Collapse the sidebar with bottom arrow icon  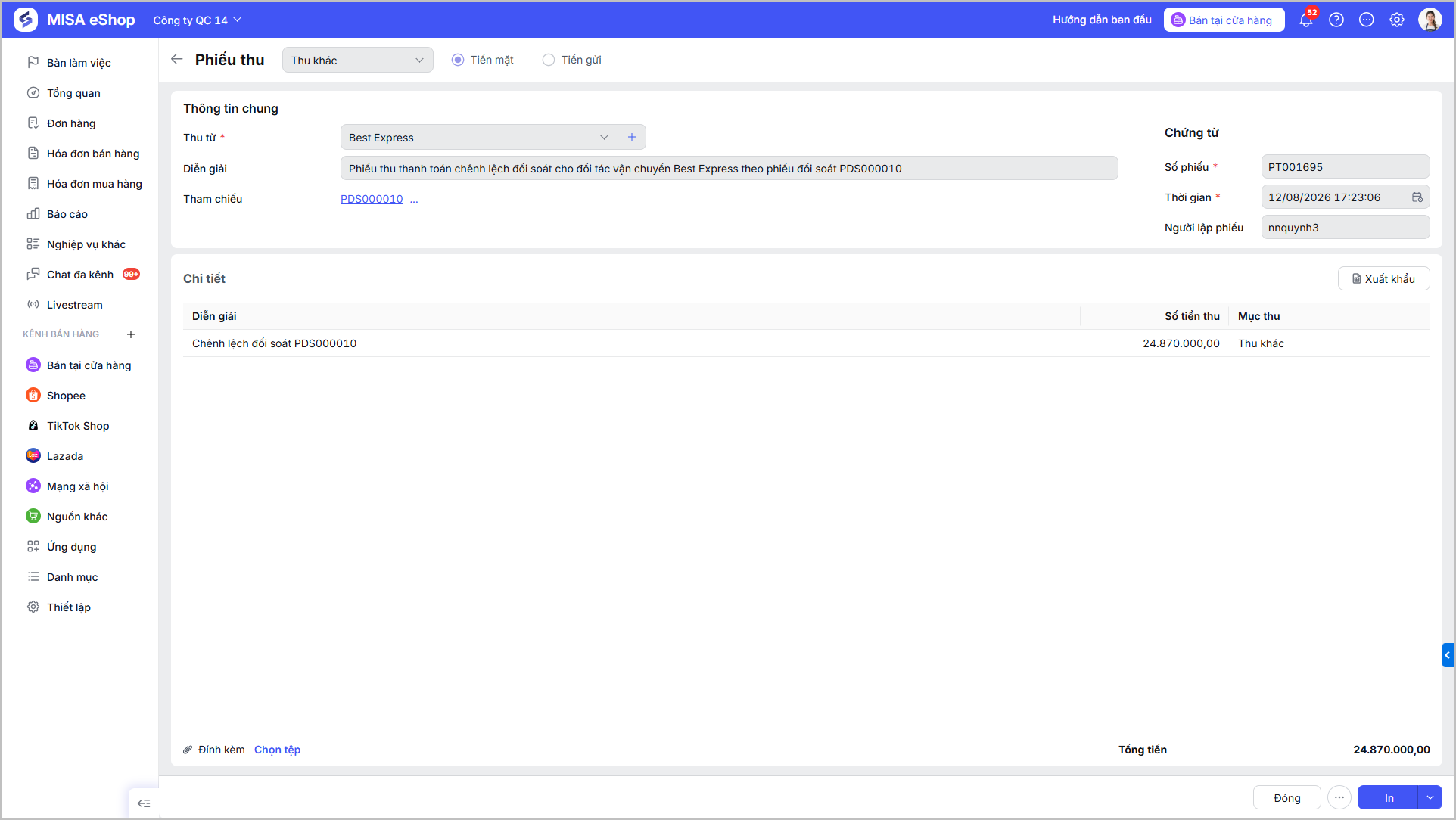click(144, 803)
